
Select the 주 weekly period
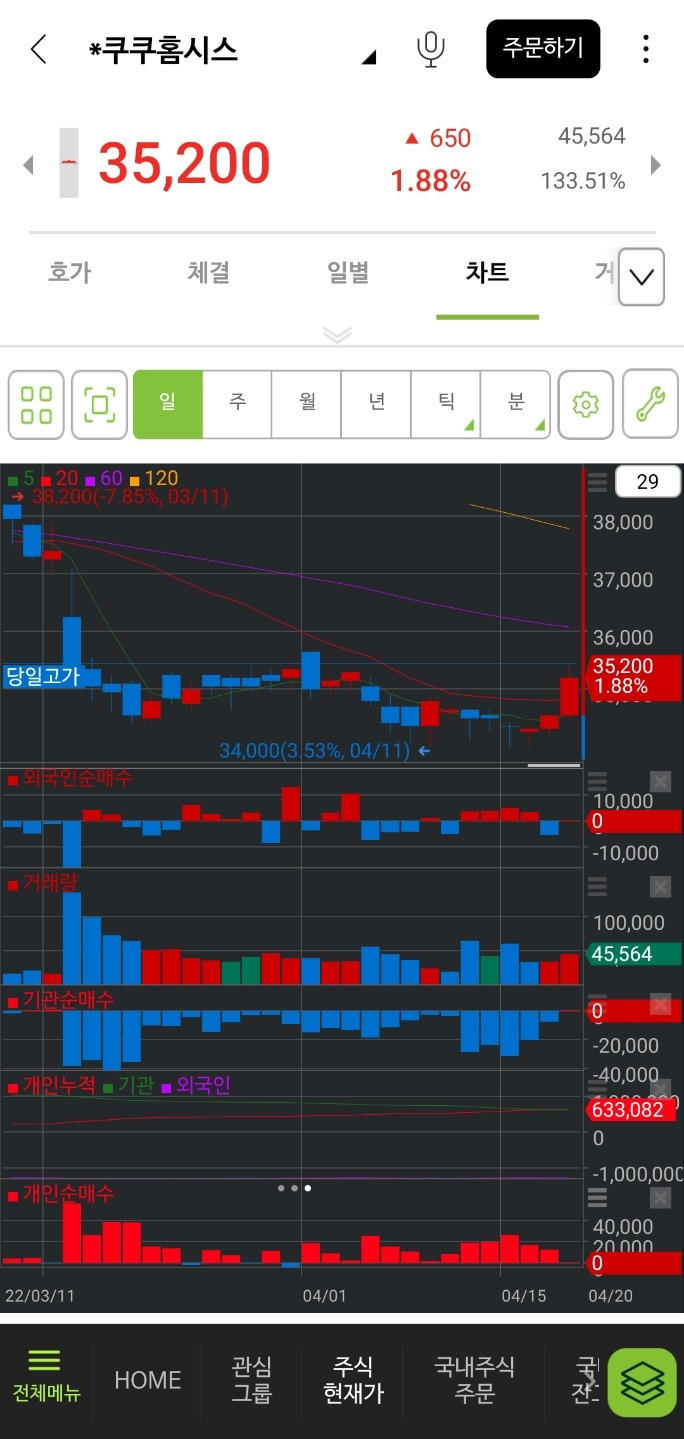click(237, 404)
